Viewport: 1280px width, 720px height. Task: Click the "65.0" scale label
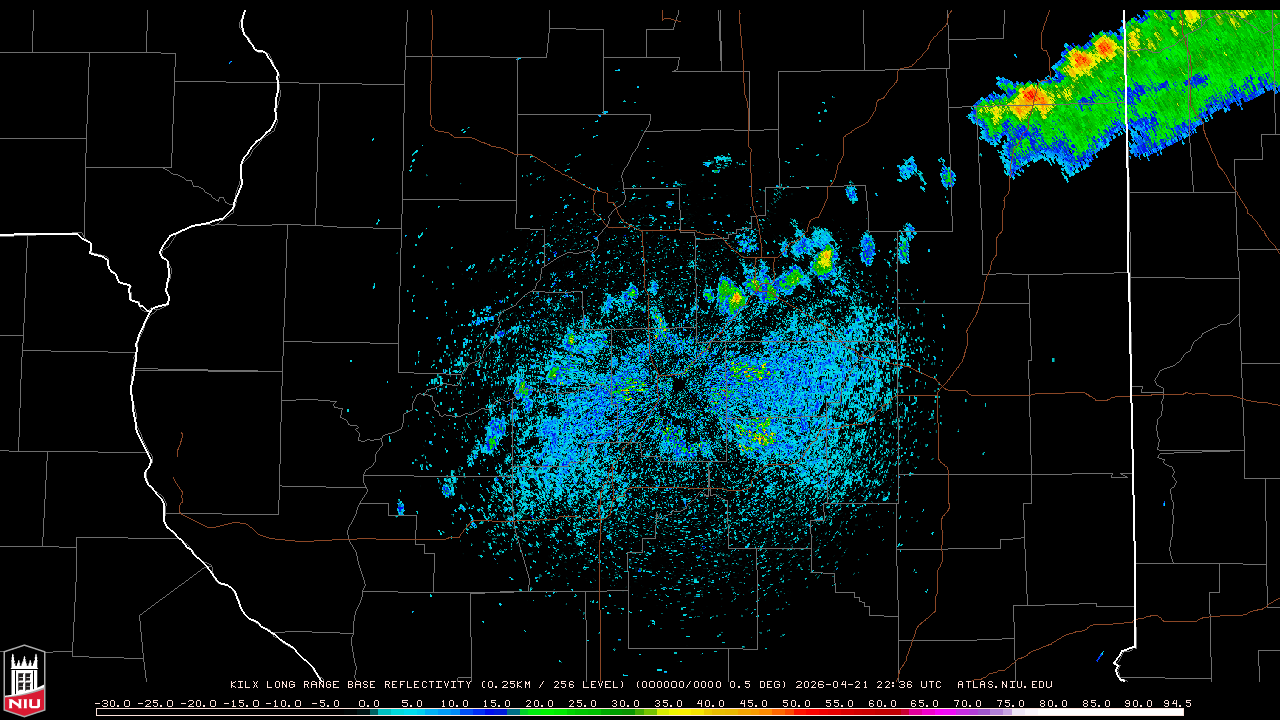(923, 703)
